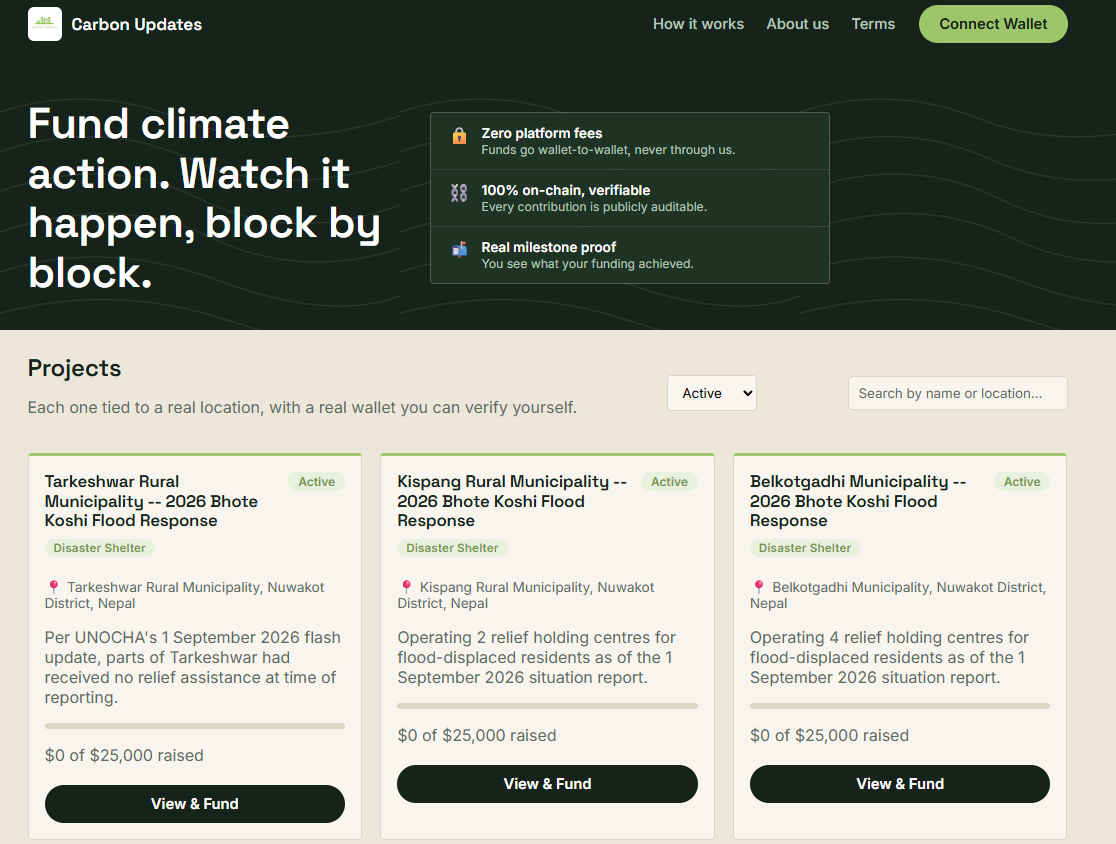Click the Belkotgadhi $0 of $25,000 raised text
This screenshot has height=844, width=1116.
[x=829, y=735]
